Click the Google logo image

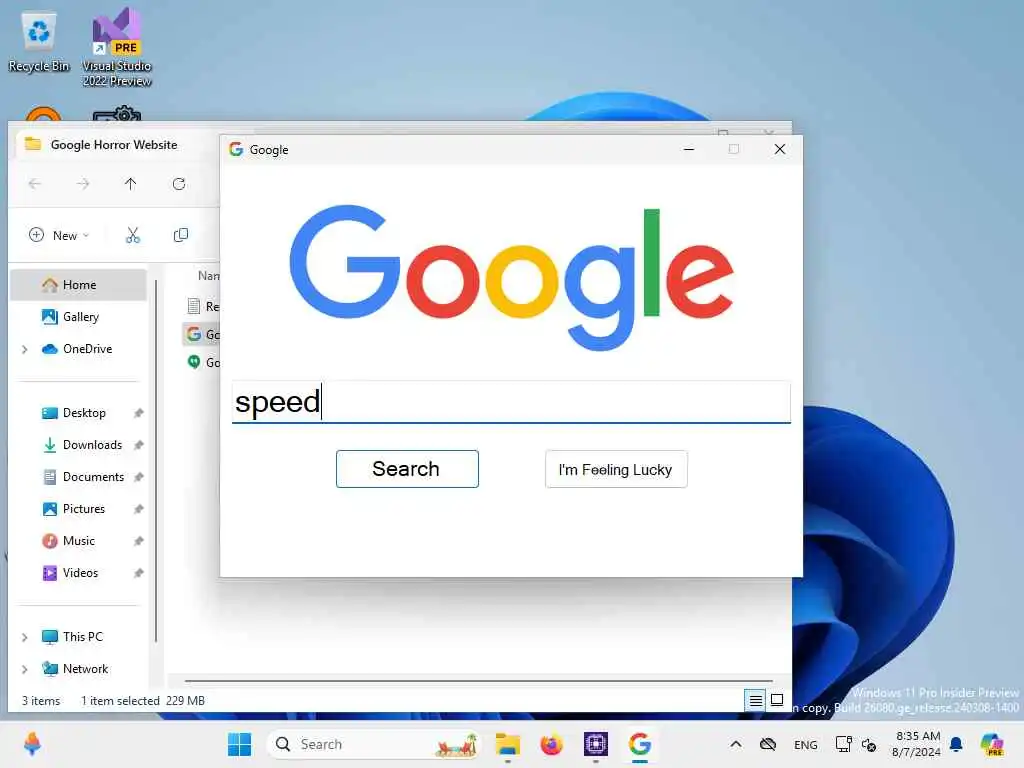pos(511,278)
